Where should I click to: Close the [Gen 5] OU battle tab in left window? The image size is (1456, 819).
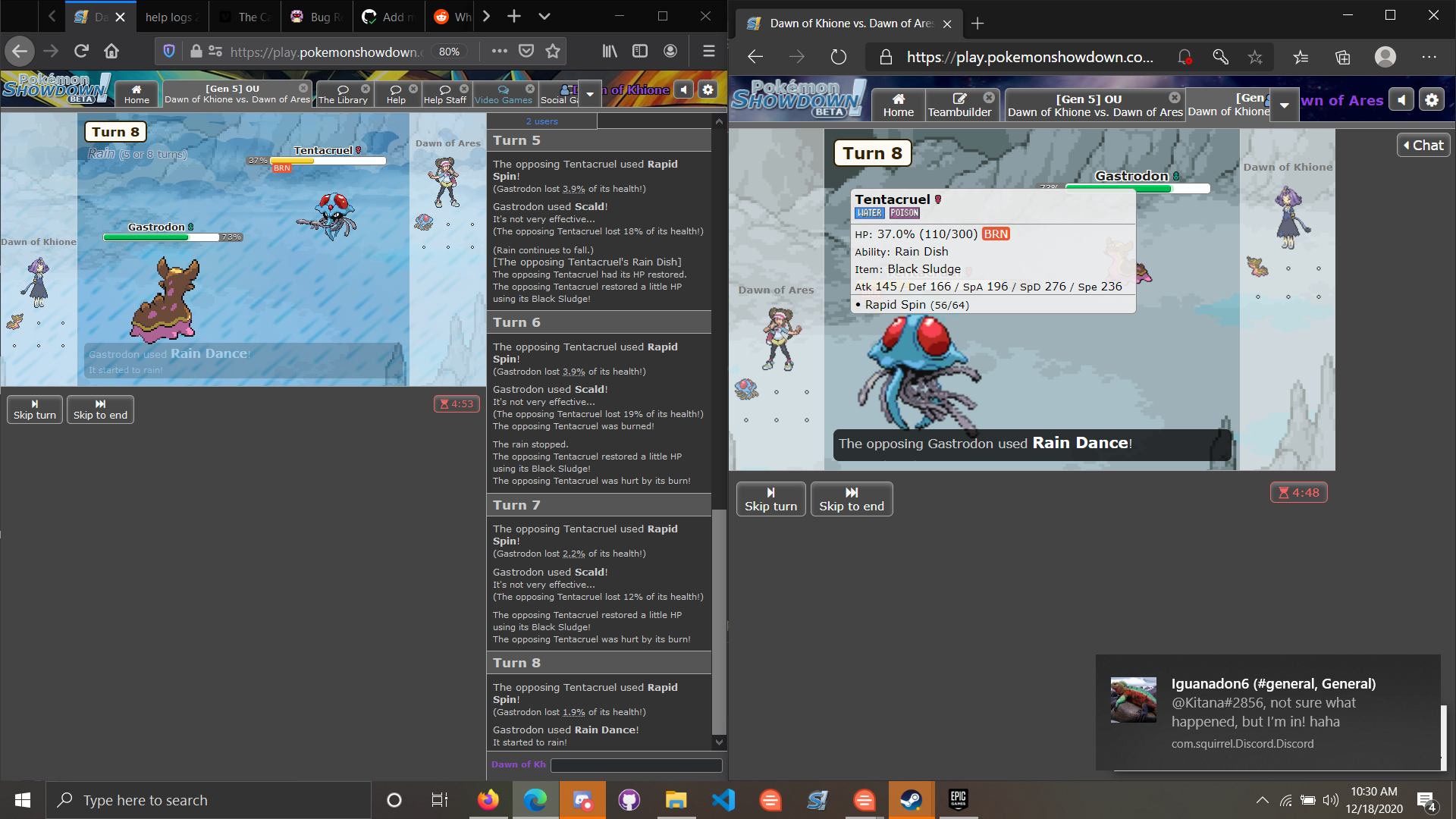click(303, 89)
